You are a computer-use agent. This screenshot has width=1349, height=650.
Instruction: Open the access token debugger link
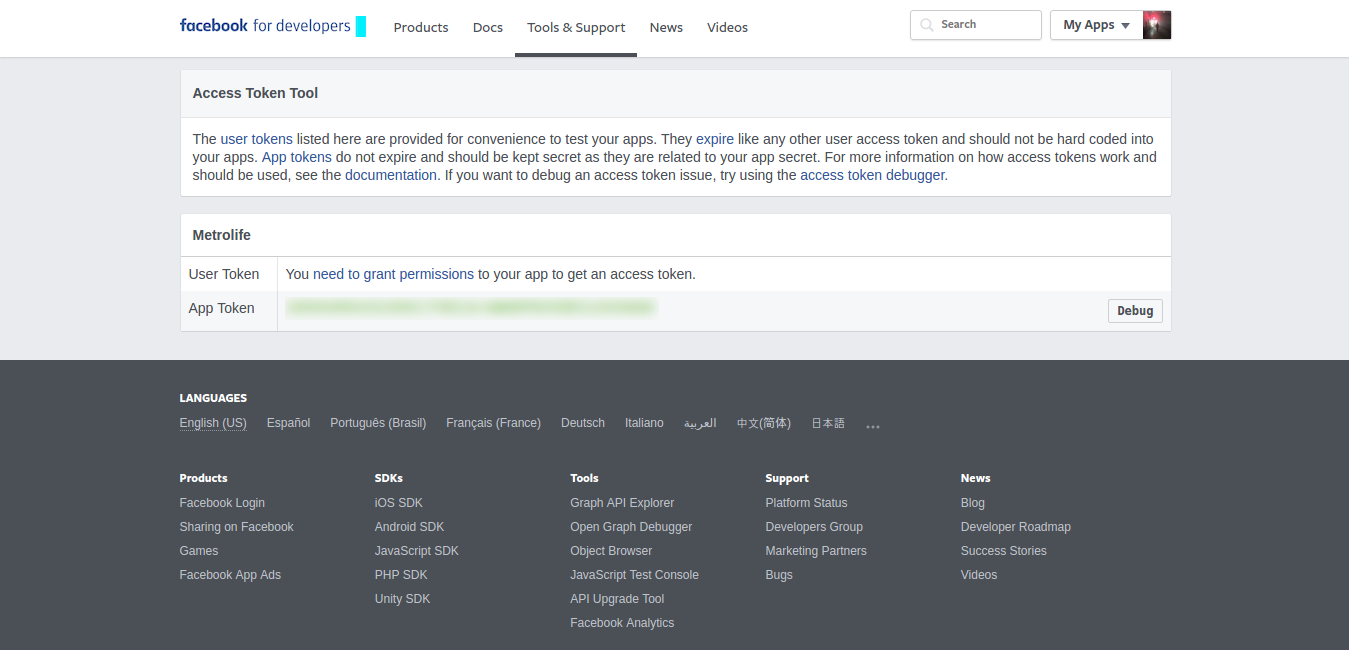coord(872,175)
